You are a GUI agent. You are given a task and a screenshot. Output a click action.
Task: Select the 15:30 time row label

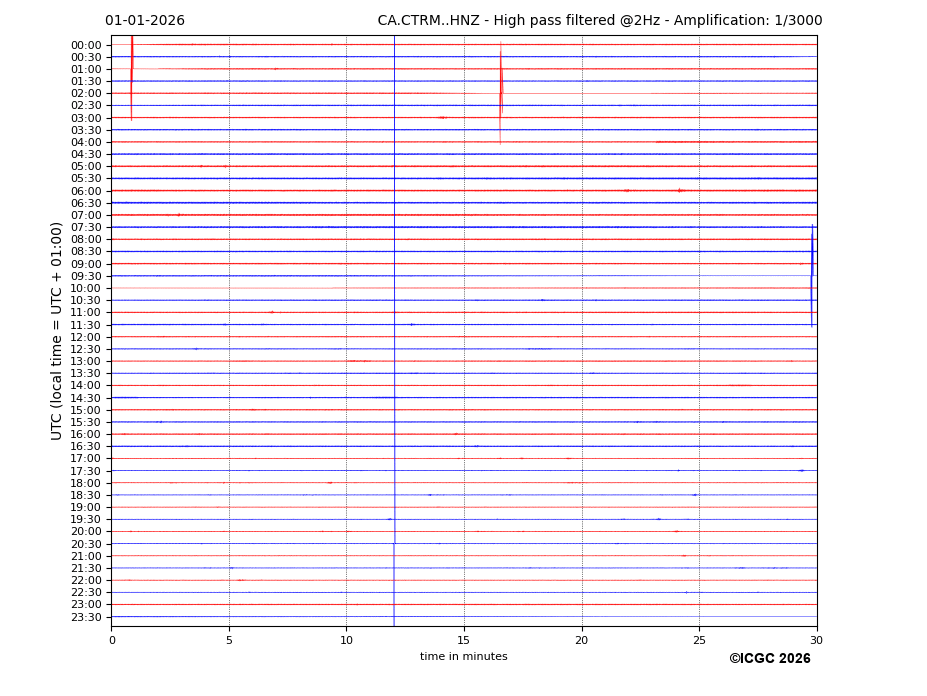coord(86,422)
